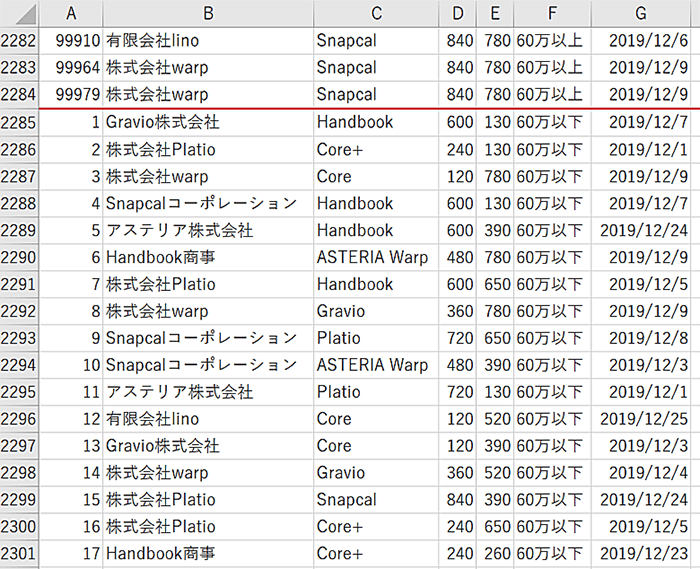Click Handbook商事 in row 2290
The width and height of the screenshot is (700, 569).
coord(208,258)
